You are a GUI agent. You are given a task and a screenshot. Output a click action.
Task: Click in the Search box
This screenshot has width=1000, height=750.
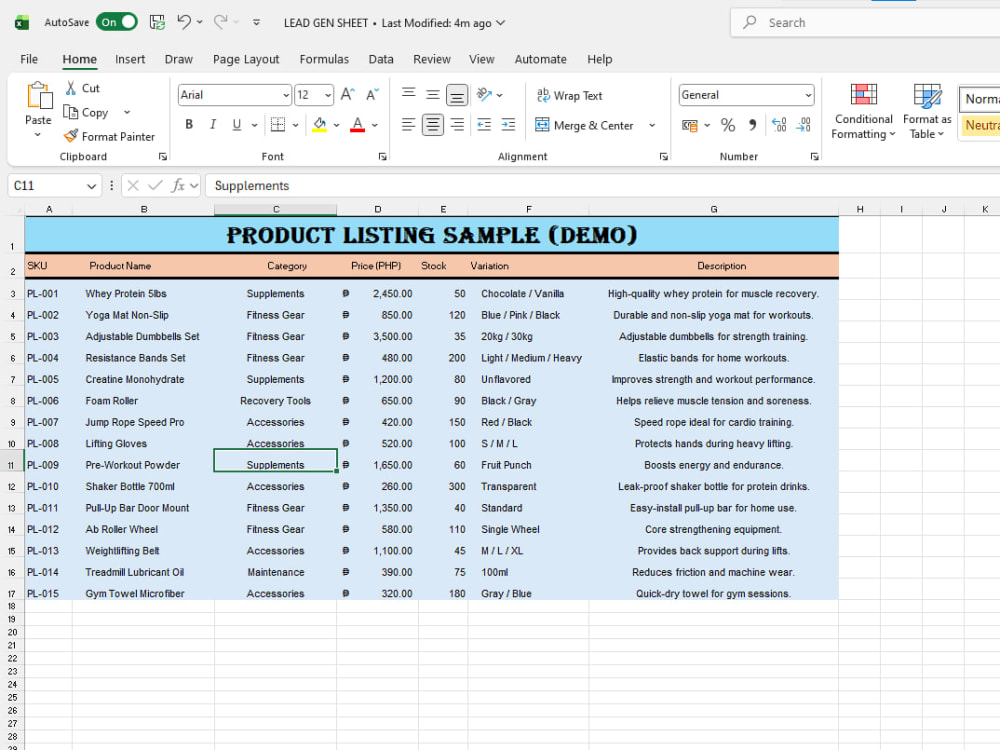click(865, 22)
